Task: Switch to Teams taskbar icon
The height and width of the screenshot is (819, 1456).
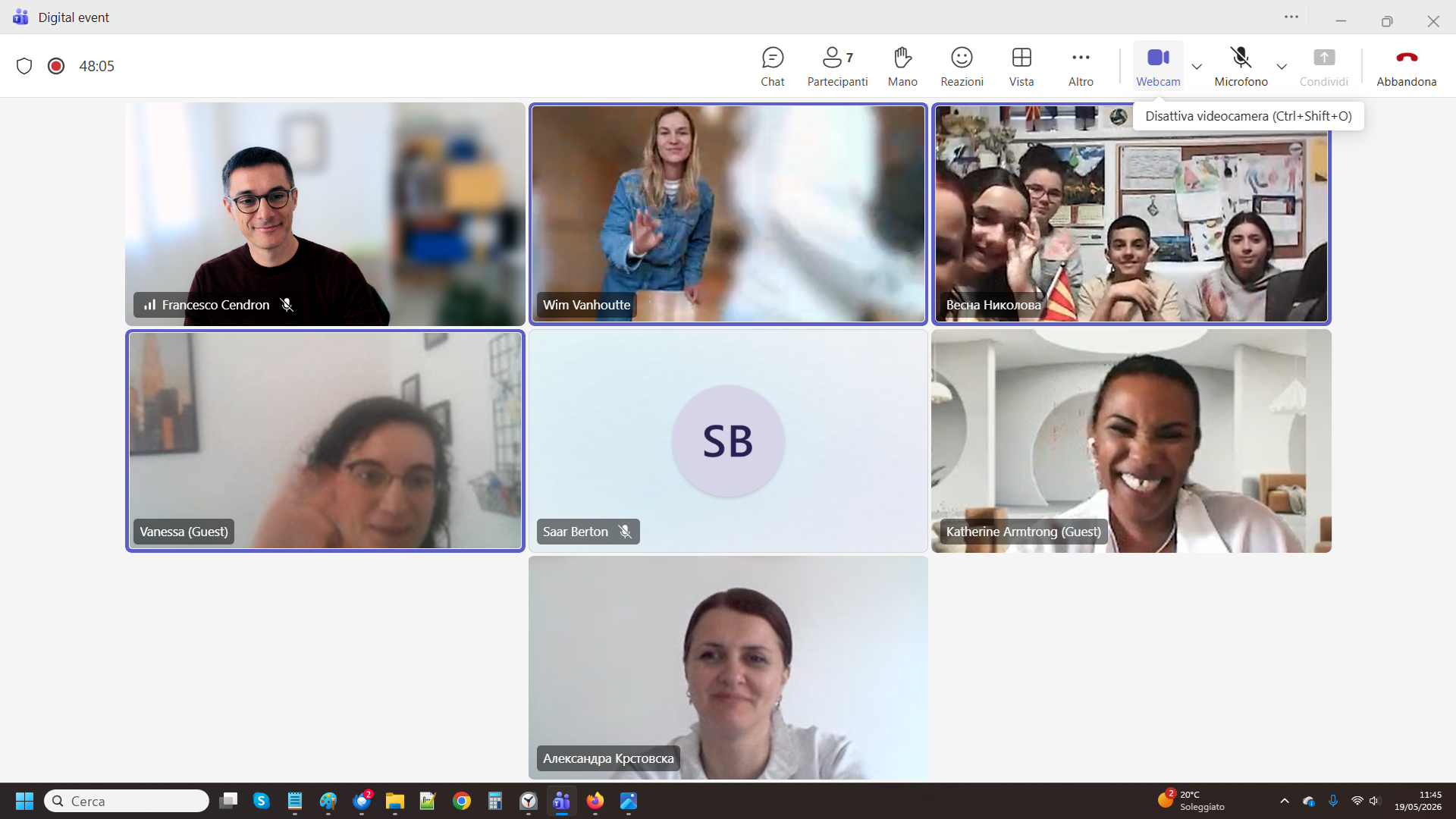Action: pyautogui.click(x=561, y=801)
